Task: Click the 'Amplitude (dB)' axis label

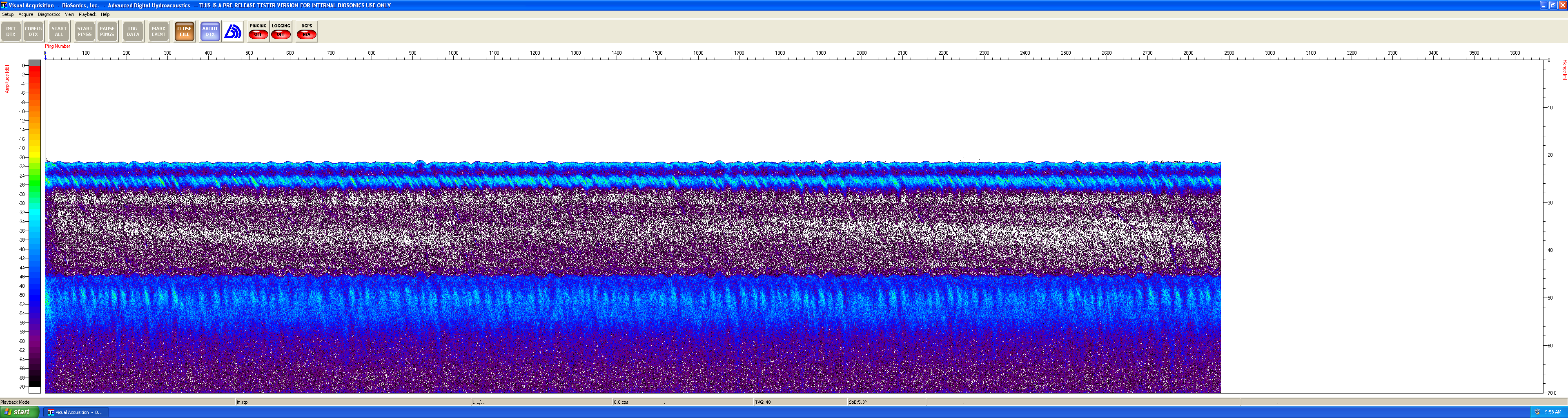Action: point(7,79)
